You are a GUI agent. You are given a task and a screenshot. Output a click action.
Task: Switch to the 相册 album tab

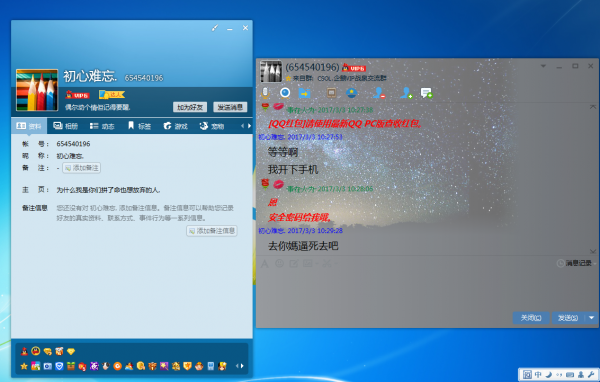pos(66,126)
